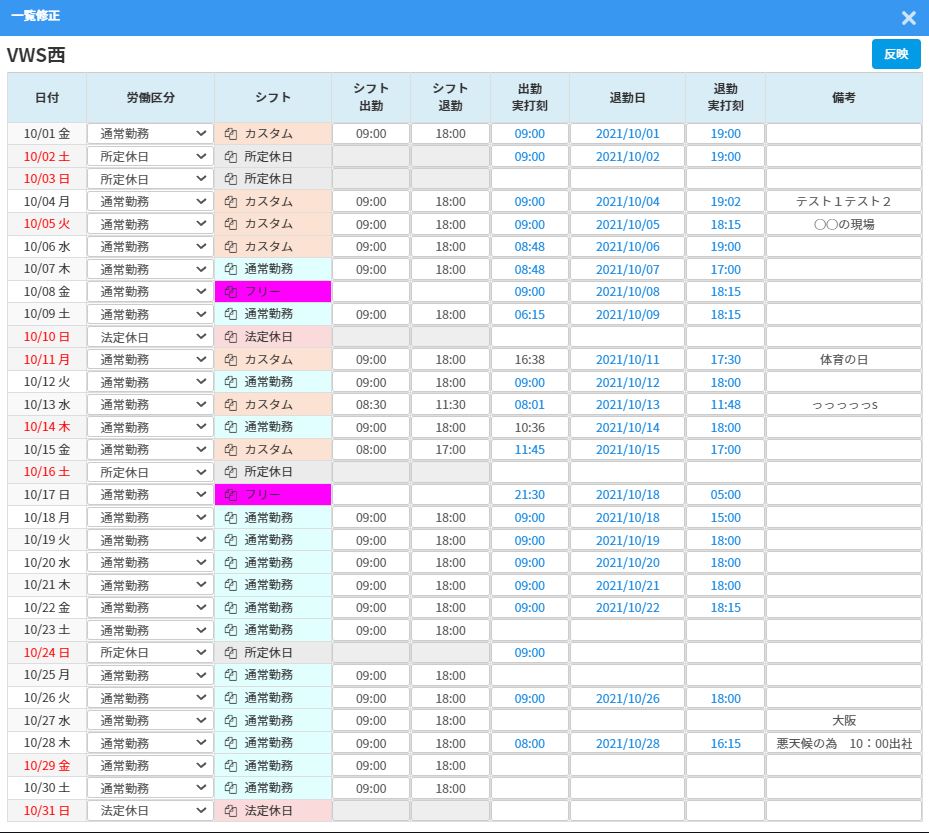Close the 一覧修正 dialog

[908, 18]
